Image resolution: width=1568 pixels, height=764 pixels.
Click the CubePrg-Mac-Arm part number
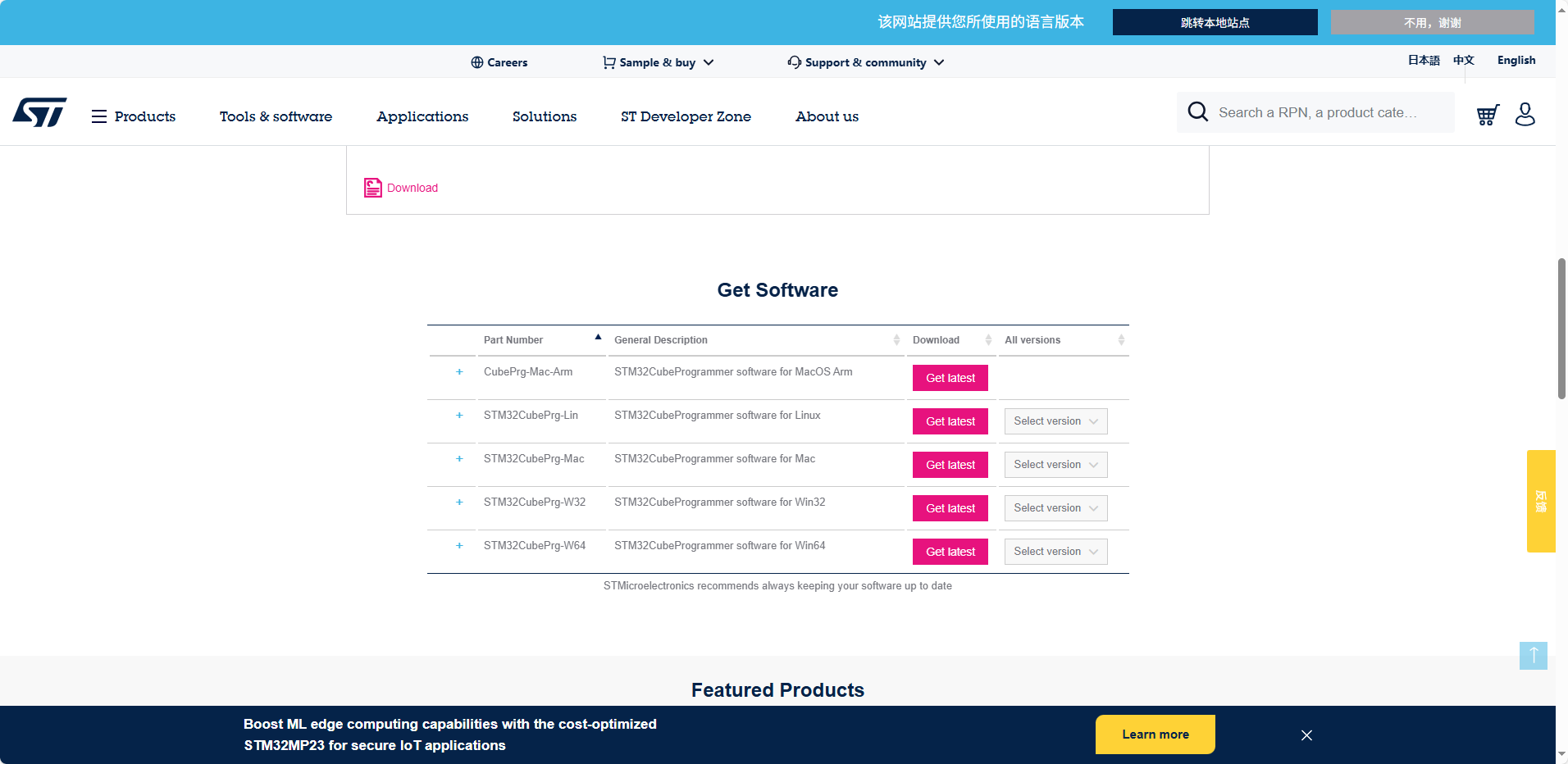pyautogui.click(x=528, y=372)
